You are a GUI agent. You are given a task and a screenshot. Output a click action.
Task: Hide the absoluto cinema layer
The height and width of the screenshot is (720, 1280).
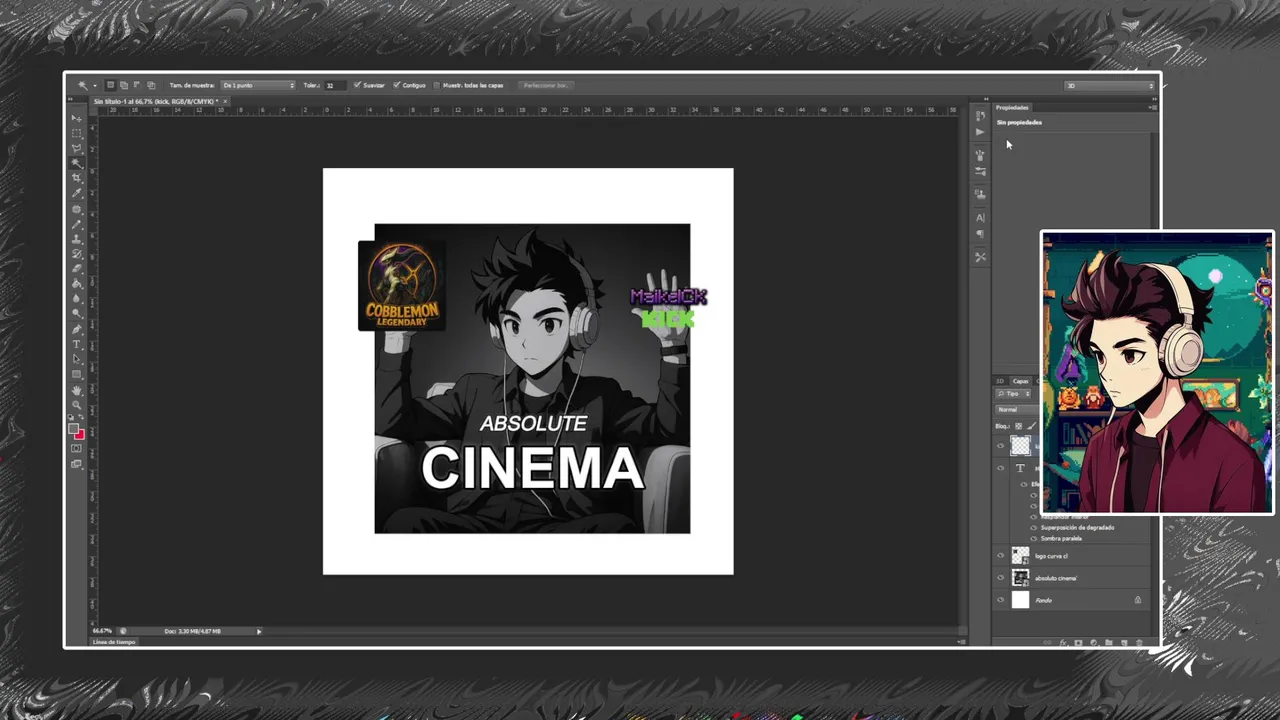pos(1000,578)
